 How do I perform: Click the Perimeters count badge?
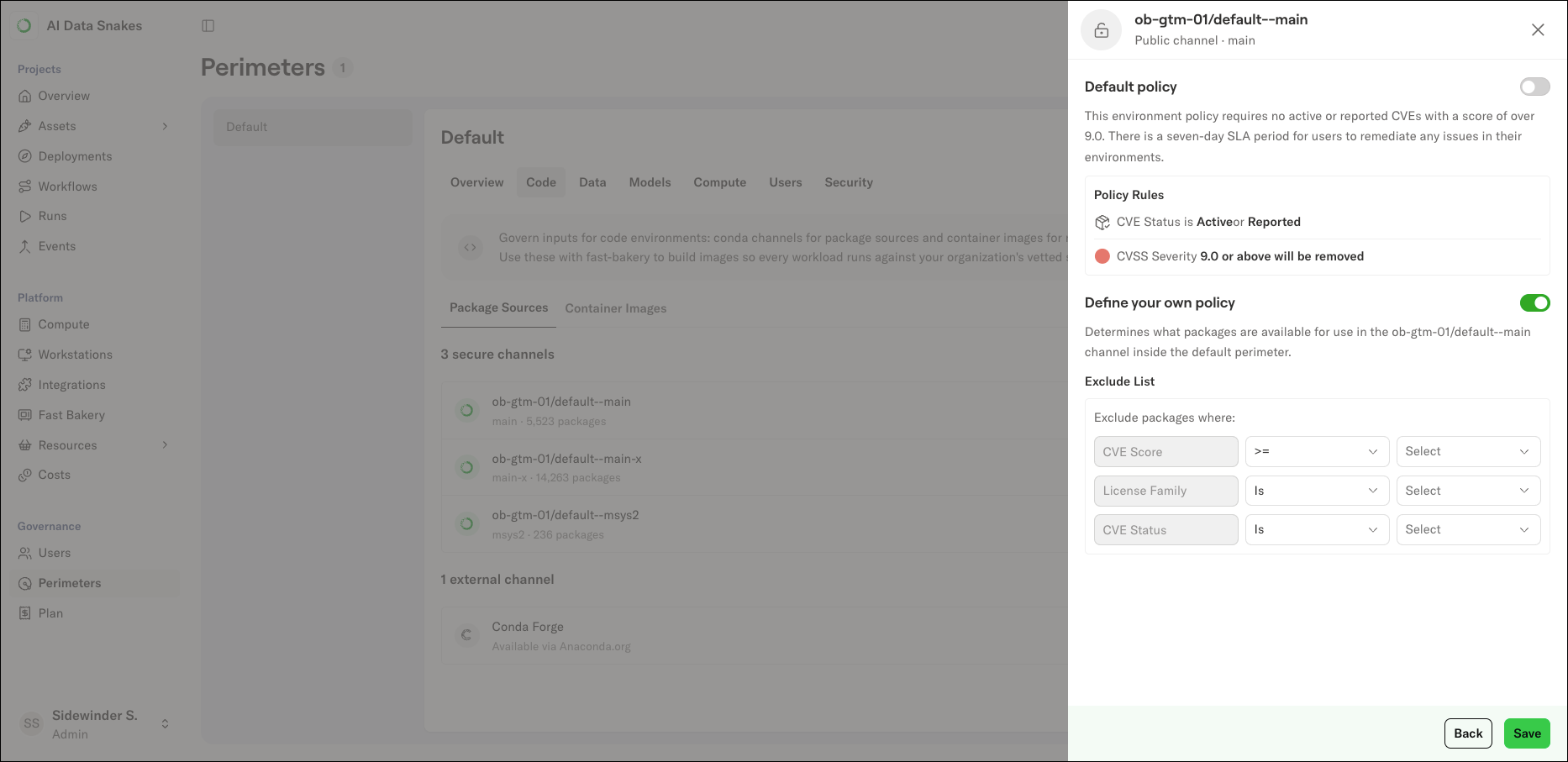click(342, 68)
